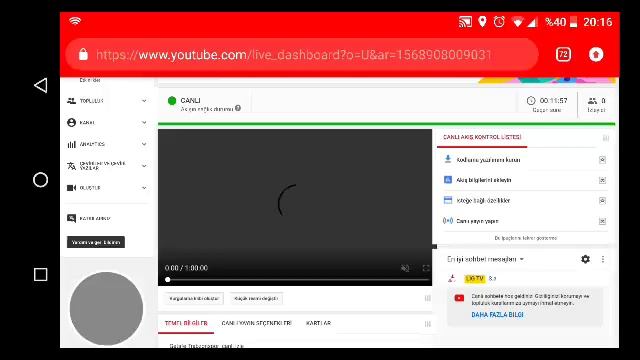Click the drag handle beside the Kartlar tab row
640x360 pixels.
pyautogui.click(x=427, y=324)
